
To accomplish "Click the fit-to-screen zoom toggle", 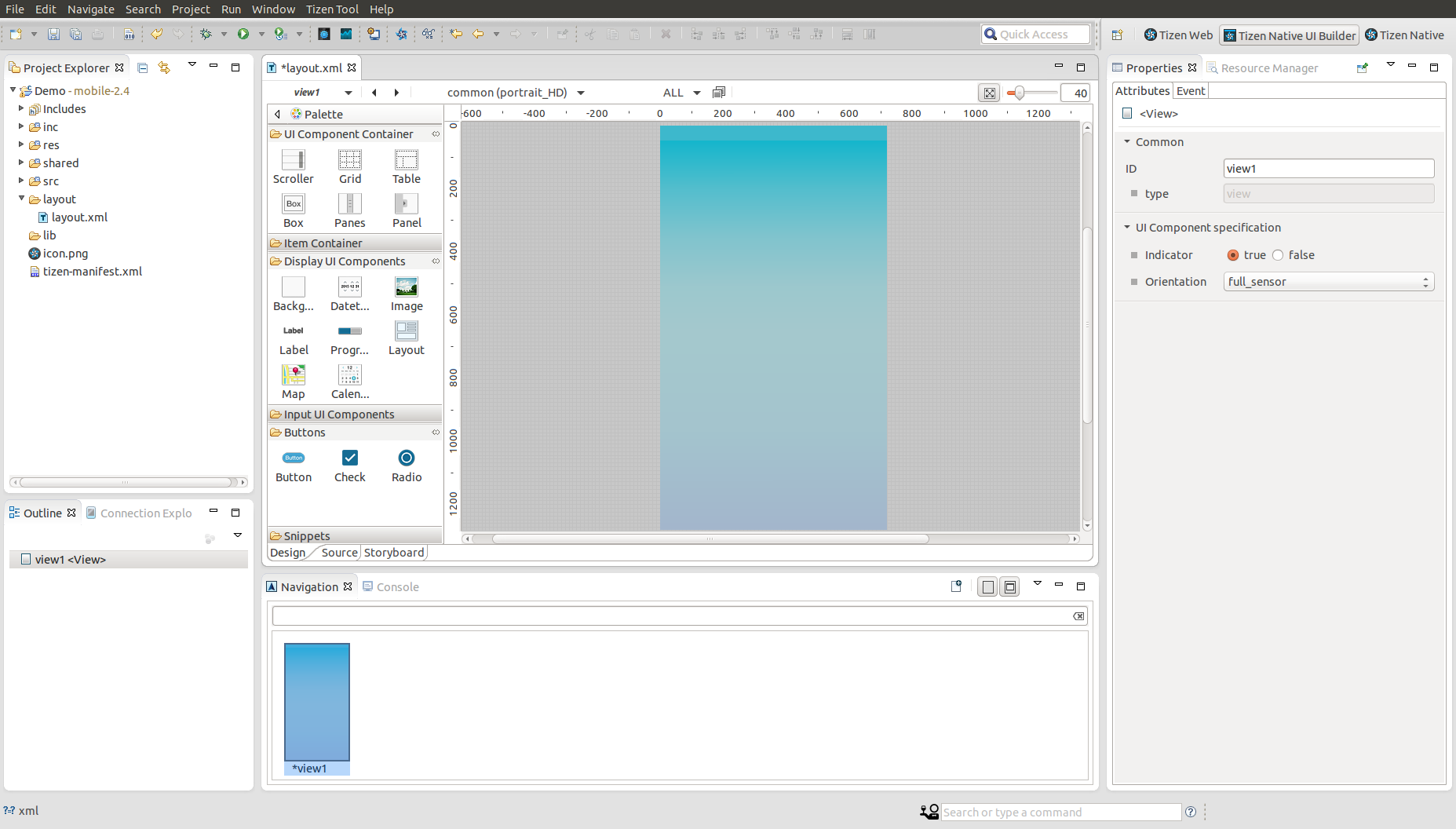I will point(989,93).
